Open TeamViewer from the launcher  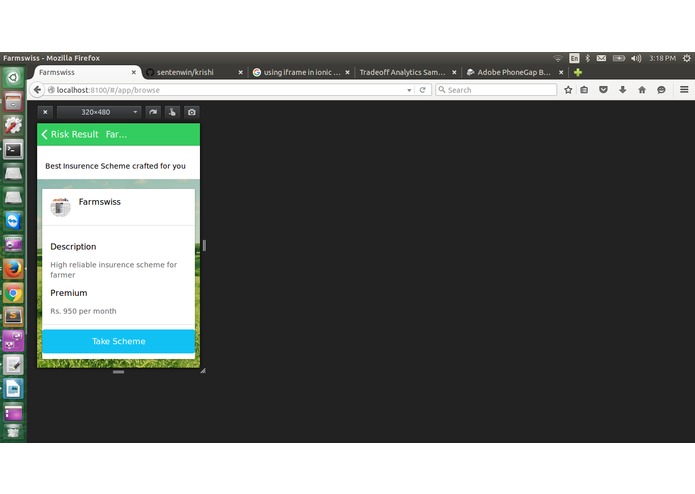(13, 221)
